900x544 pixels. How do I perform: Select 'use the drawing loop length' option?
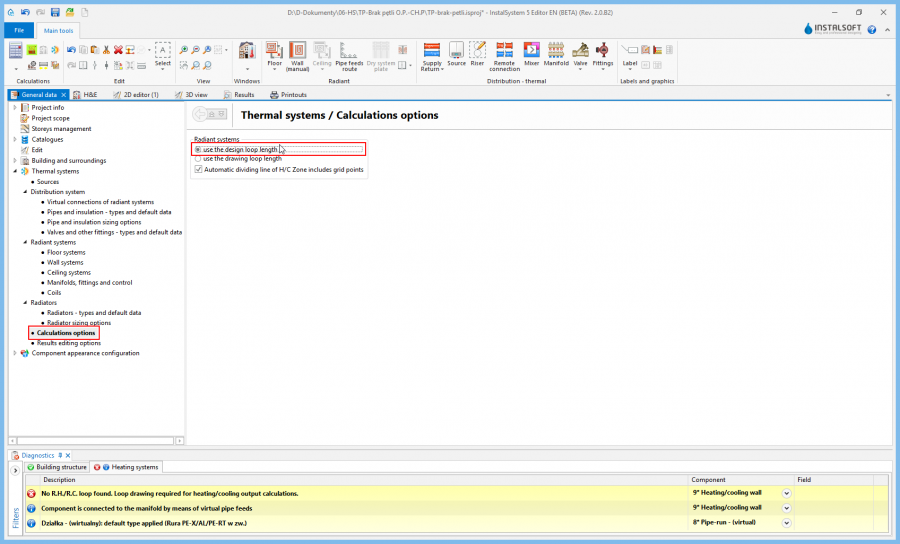[x=198, y=159]
